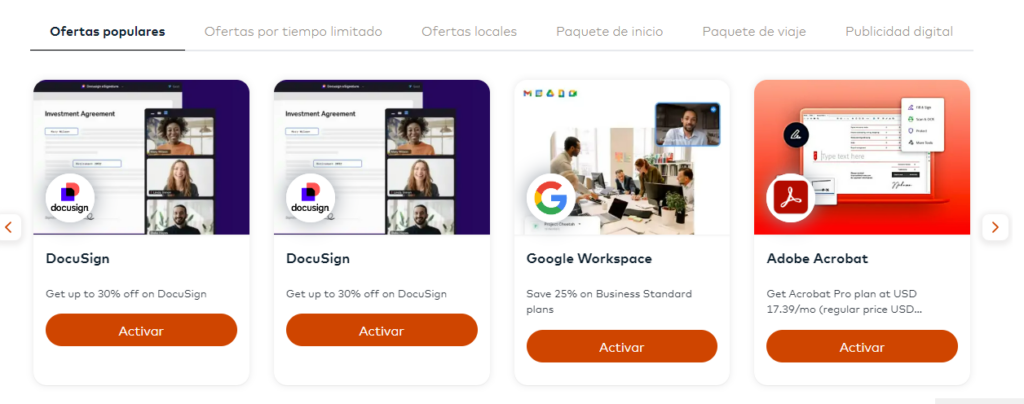Activate the Adobe Acrobat offer
The width and height of the screenshot is (1024, 404).
pyautogui.click(x=862, y=347)
